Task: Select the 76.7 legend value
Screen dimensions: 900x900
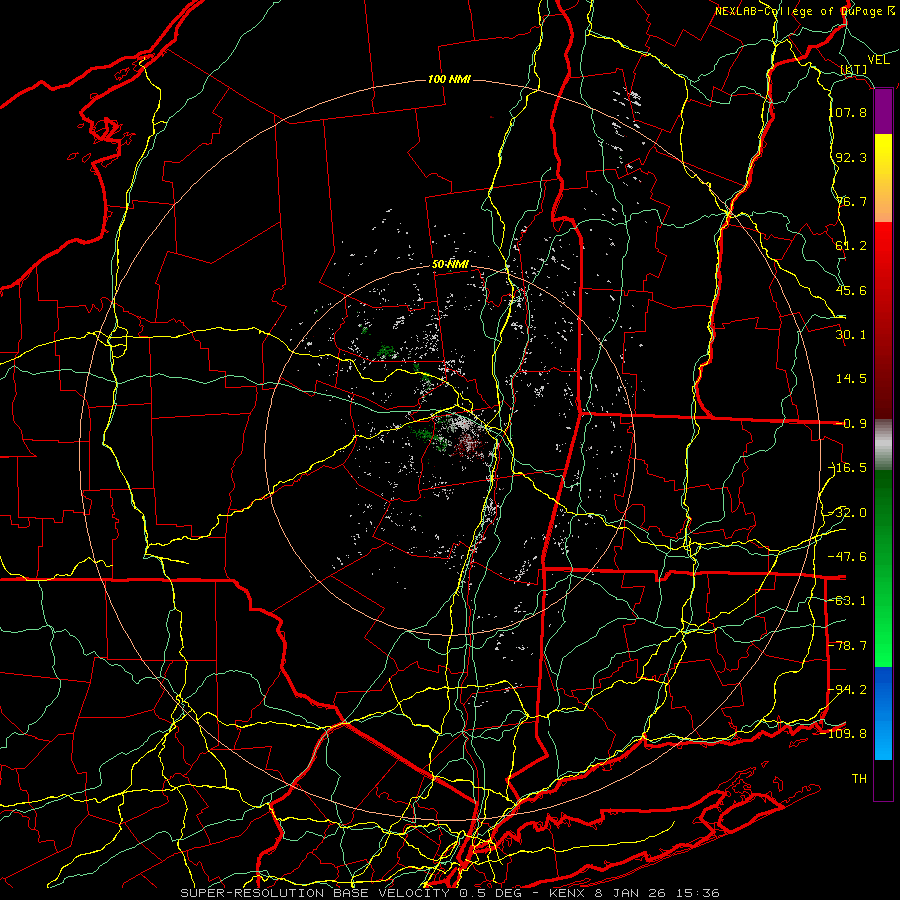Action: tap(851, 201)
